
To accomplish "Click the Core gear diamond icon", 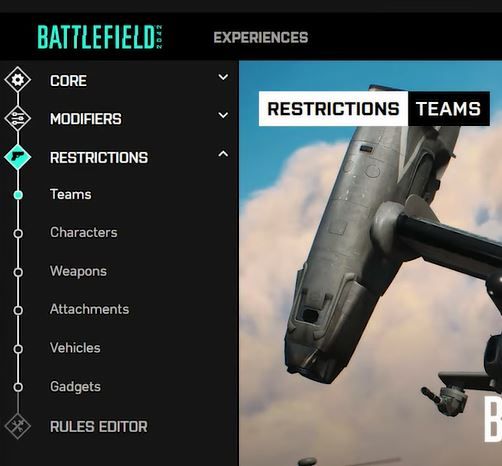I will 18,80.
